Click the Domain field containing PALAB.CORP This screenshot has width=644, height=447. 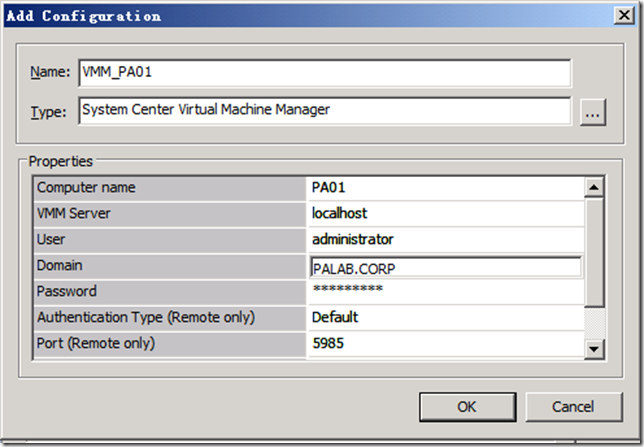(445, 268)
